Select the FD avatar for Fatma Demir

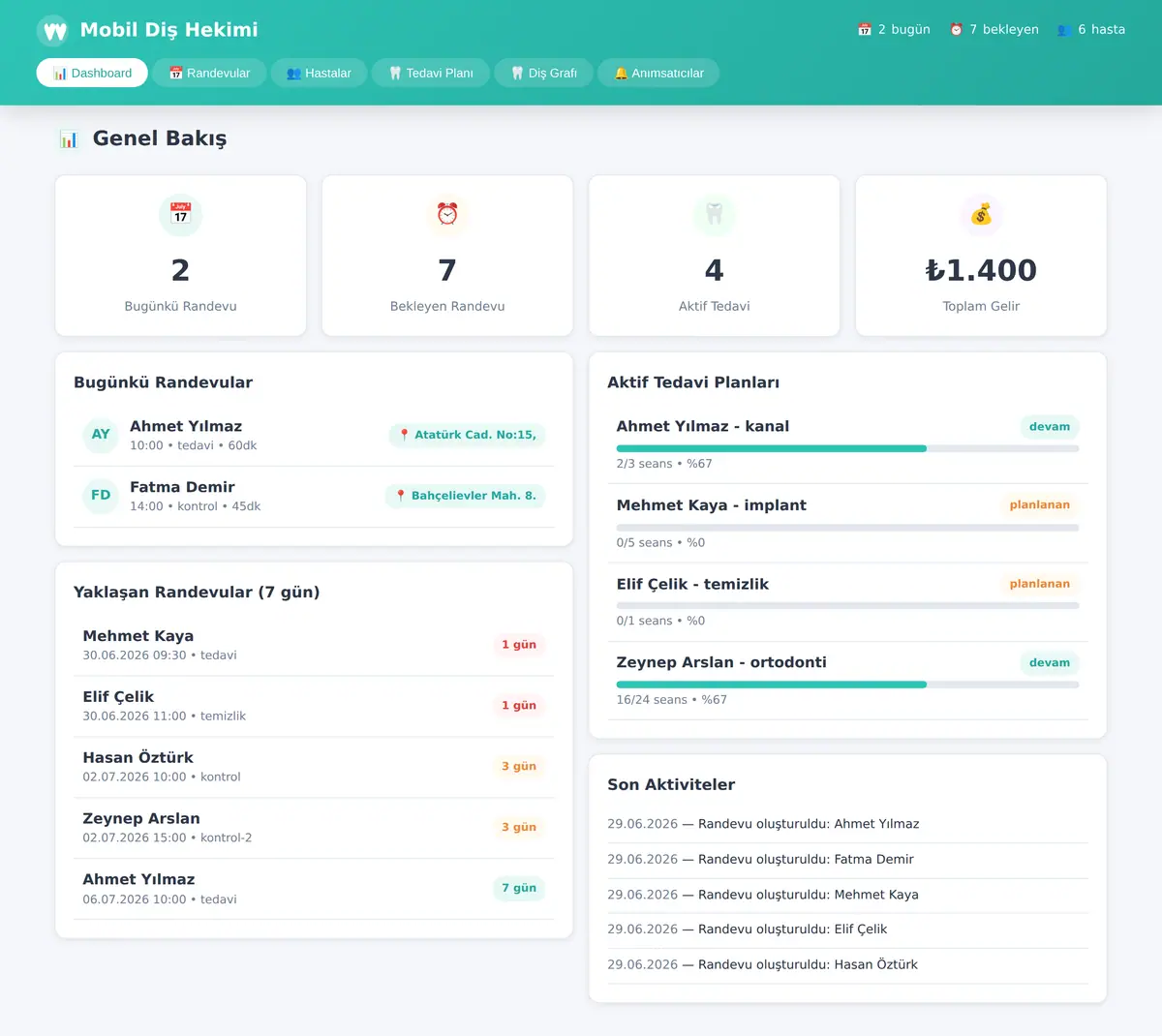pyautogui.click(x=101, y=496)
